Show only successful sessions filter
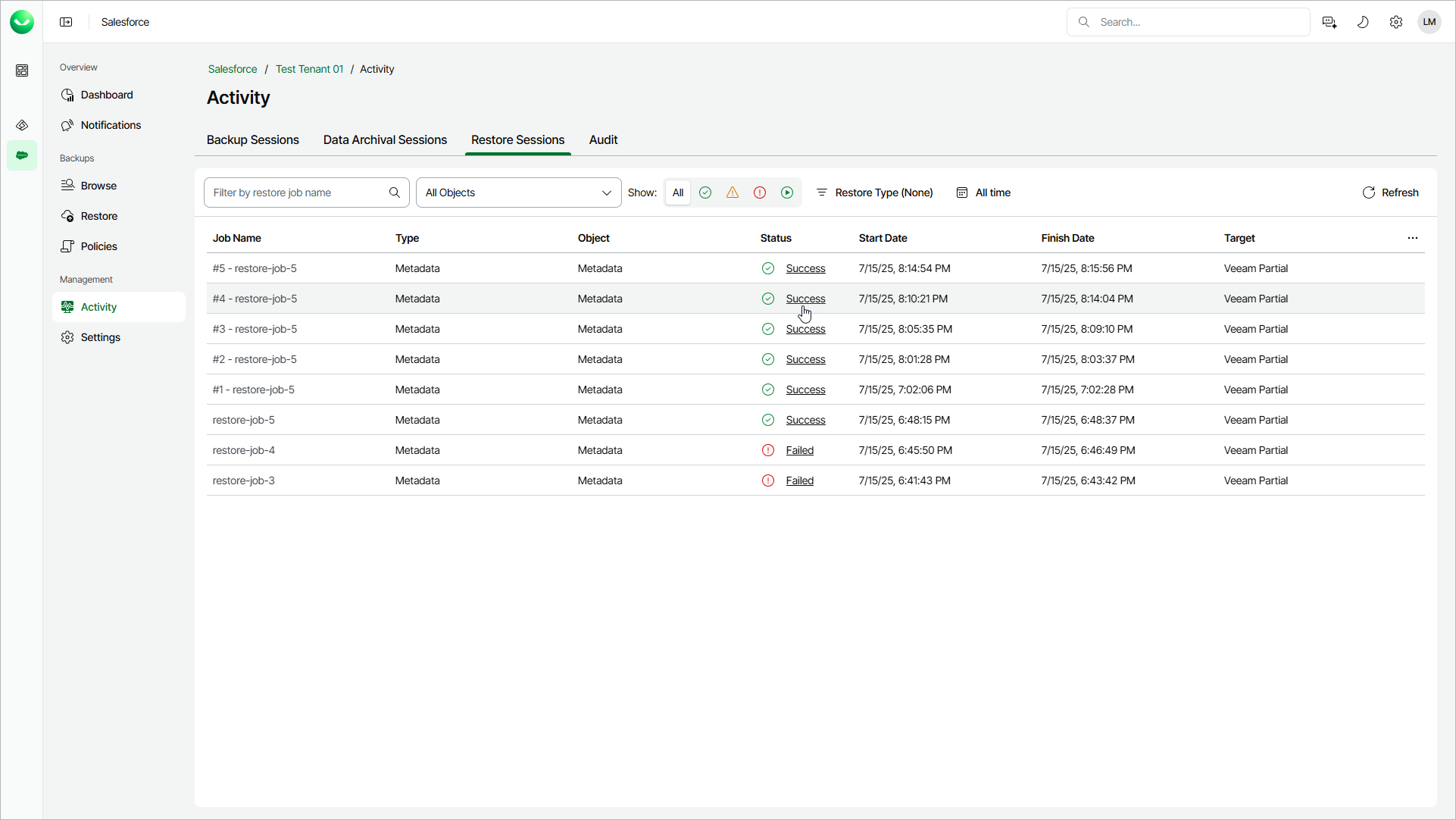This screenshot has width=1456, height=820. pyautogui.click(x=705, y=192)
